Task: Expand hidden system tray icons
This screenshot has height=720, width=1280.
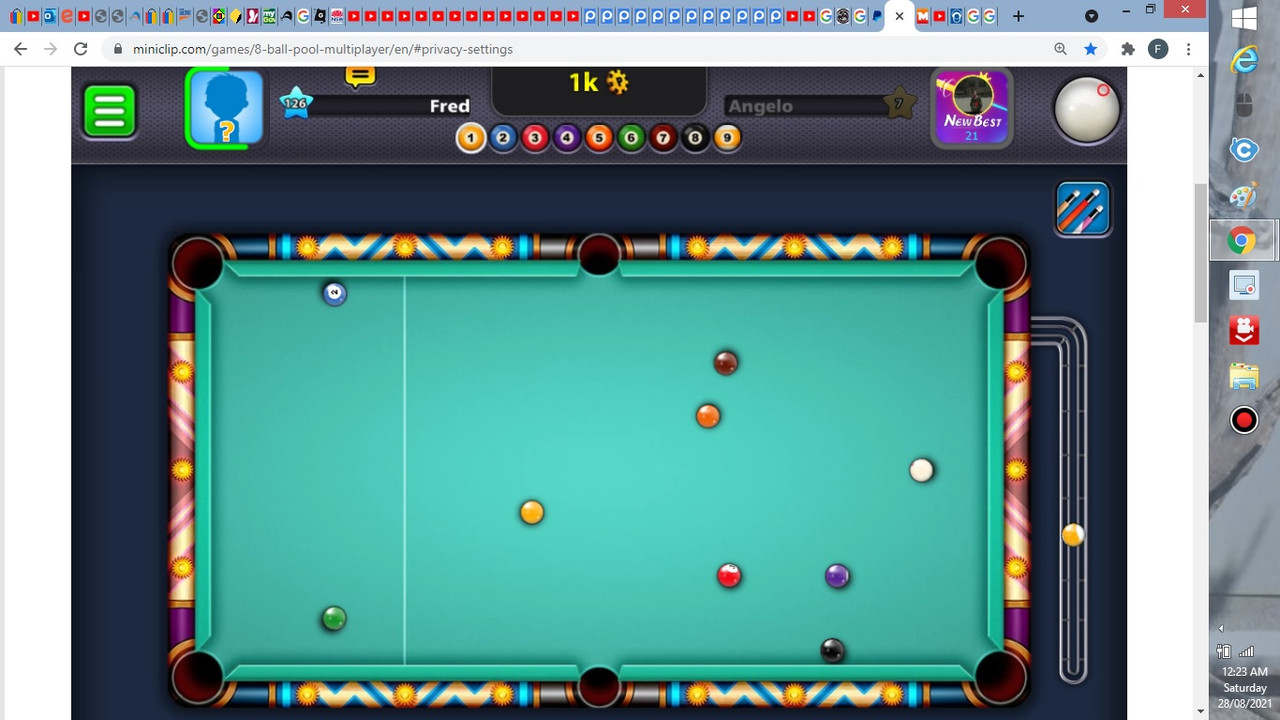Action: tap(1221, 628)
